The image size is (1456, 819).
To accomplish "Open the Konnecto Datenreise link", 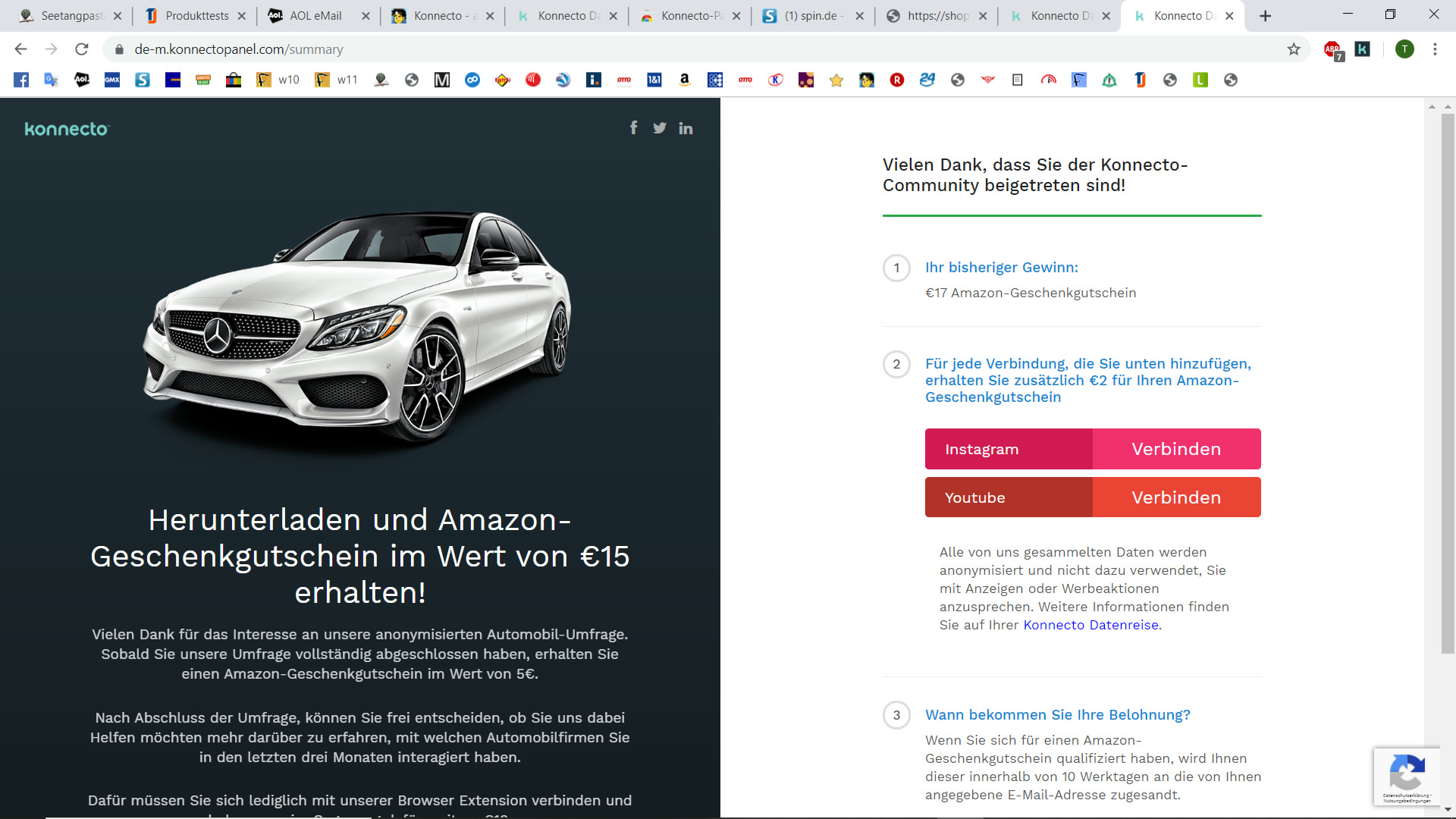I will coord(1090,625).
